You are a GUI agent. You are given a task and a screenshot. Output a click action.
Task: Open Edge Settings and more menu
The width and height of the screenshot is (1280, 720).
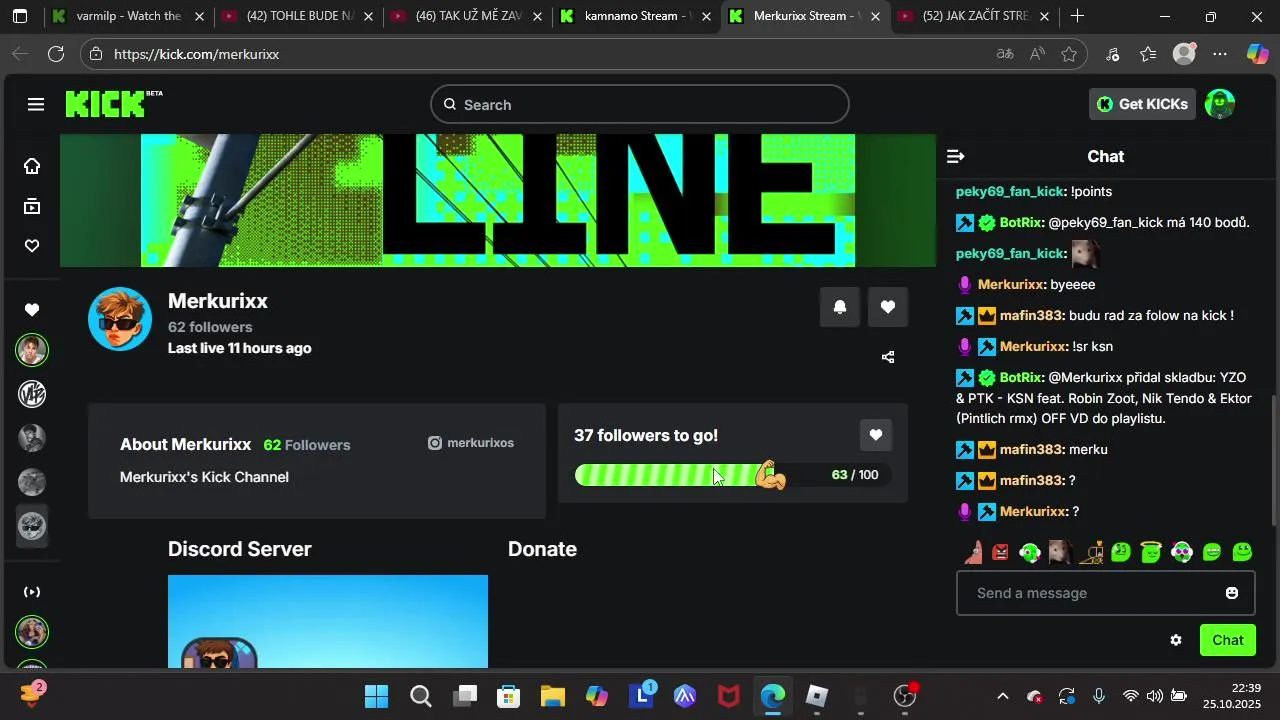[1219, 54]
